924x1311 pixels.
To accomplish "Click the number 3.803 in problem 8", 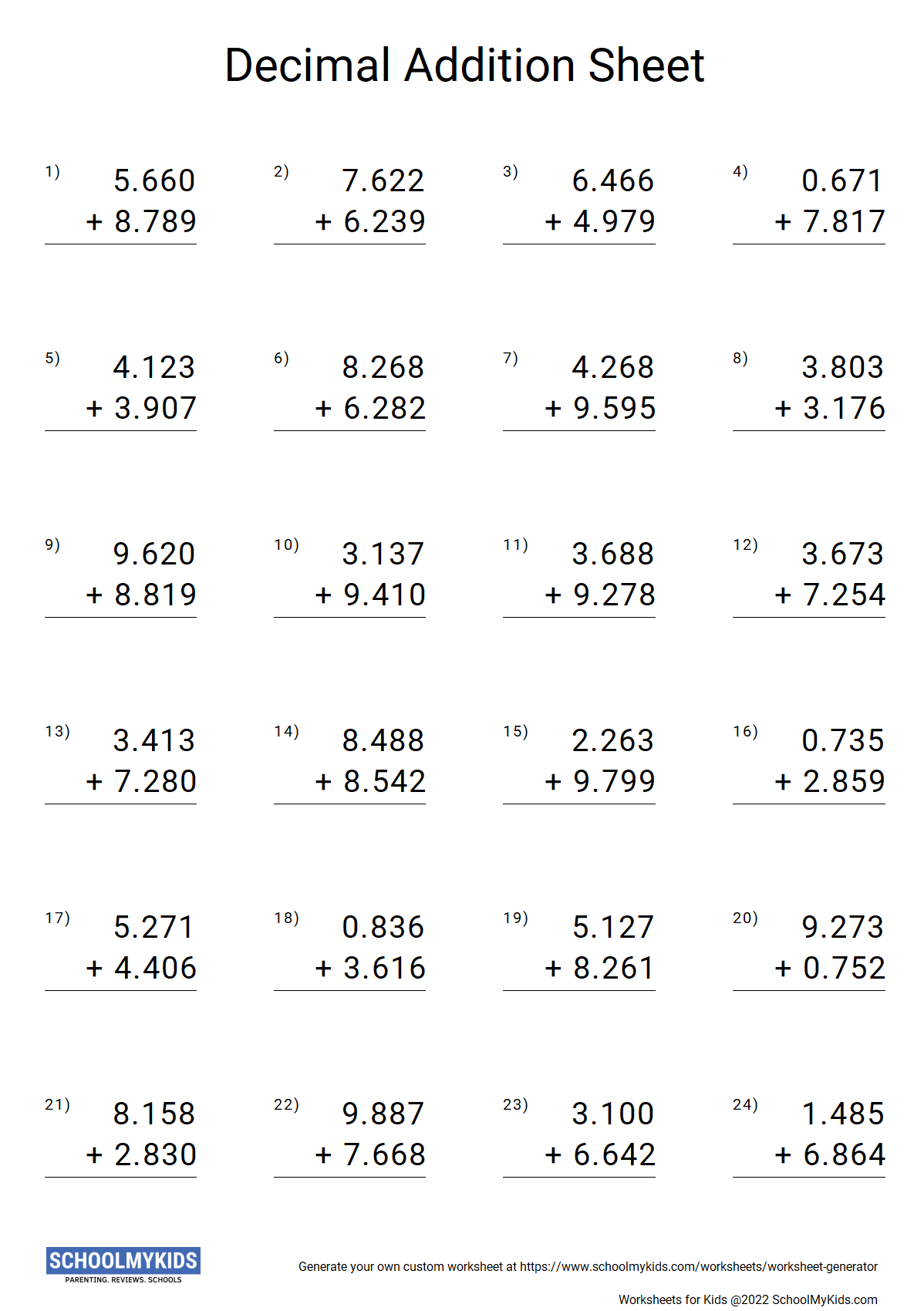I will (842, 368).
